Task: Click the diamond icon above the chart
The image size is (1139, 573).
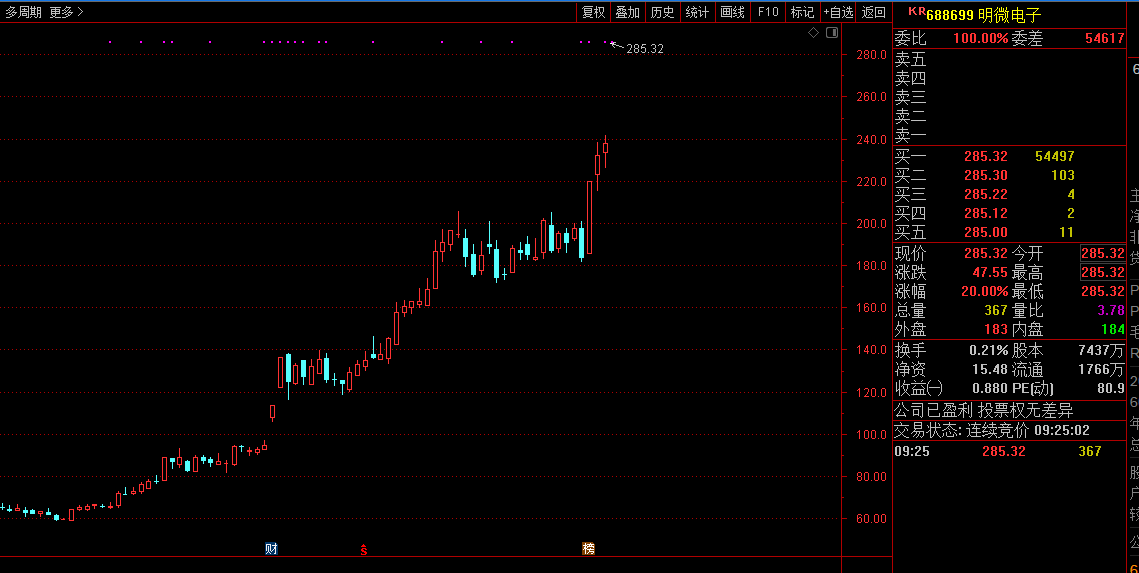Action: [x=814, y=32]
